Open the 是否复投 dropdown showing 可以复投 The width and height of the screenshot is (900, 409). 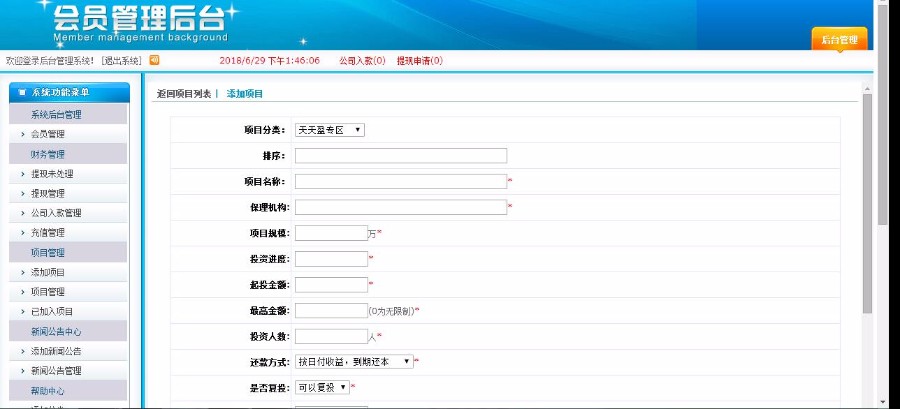322,387
